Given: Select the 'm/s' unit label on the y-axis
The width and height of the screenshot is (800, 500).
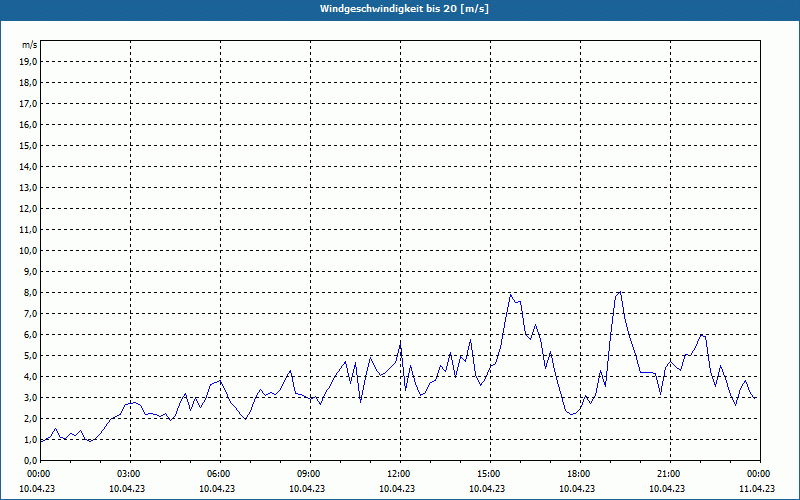Looking at the screenshot, I should coord(29,45).
